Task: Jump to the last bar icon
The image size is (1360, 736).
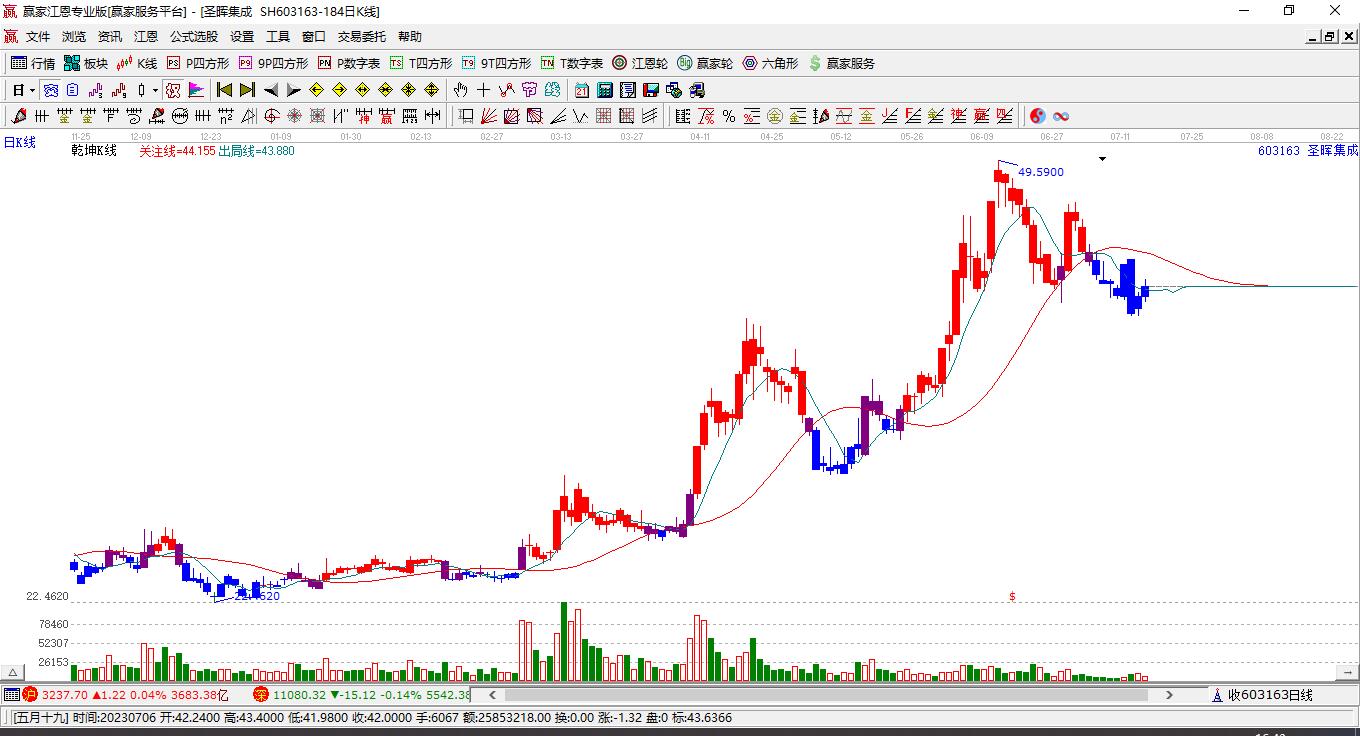Action: (x=247, y=90)
